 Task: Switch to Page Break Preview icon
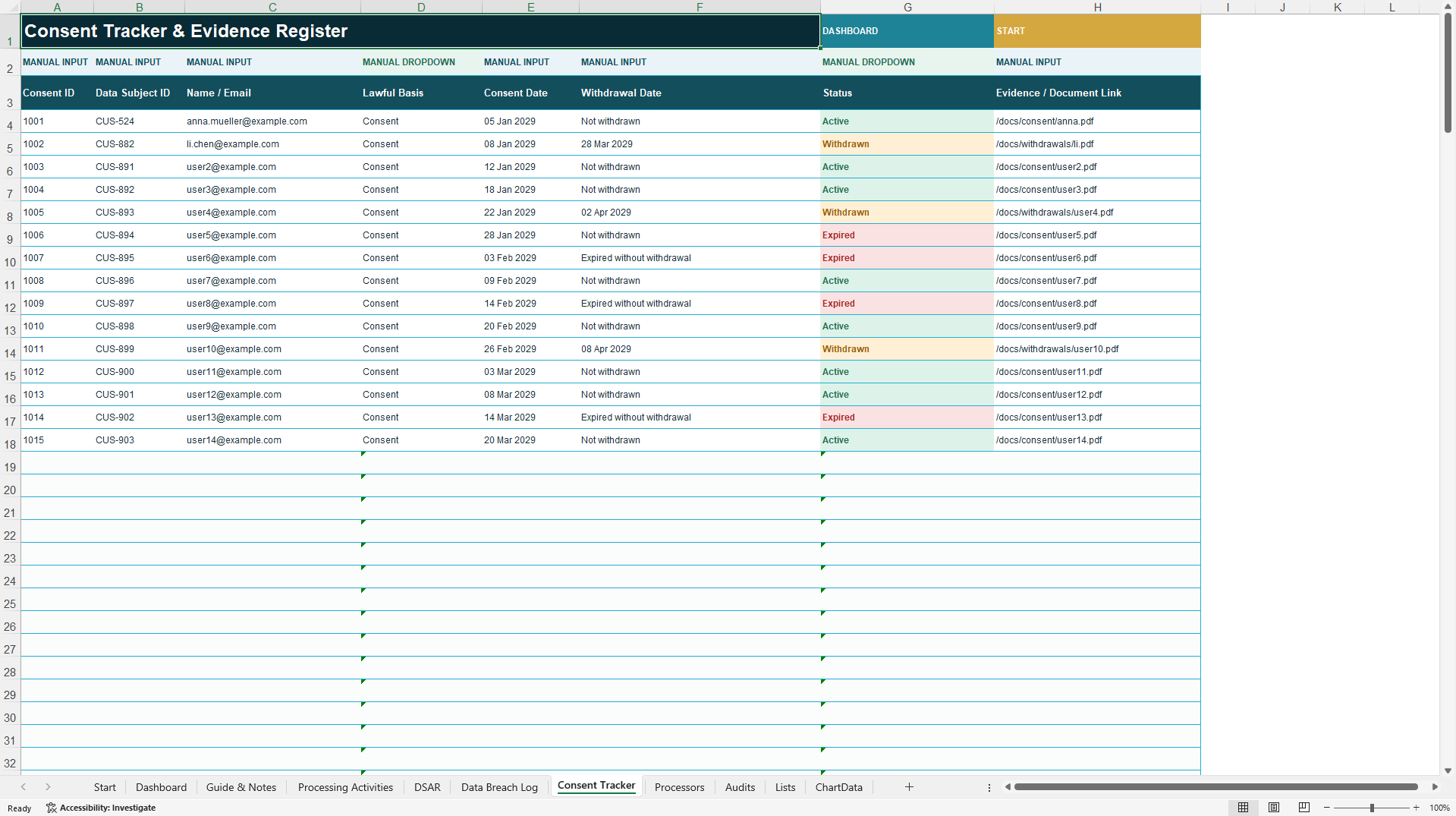click(1304, 808)
